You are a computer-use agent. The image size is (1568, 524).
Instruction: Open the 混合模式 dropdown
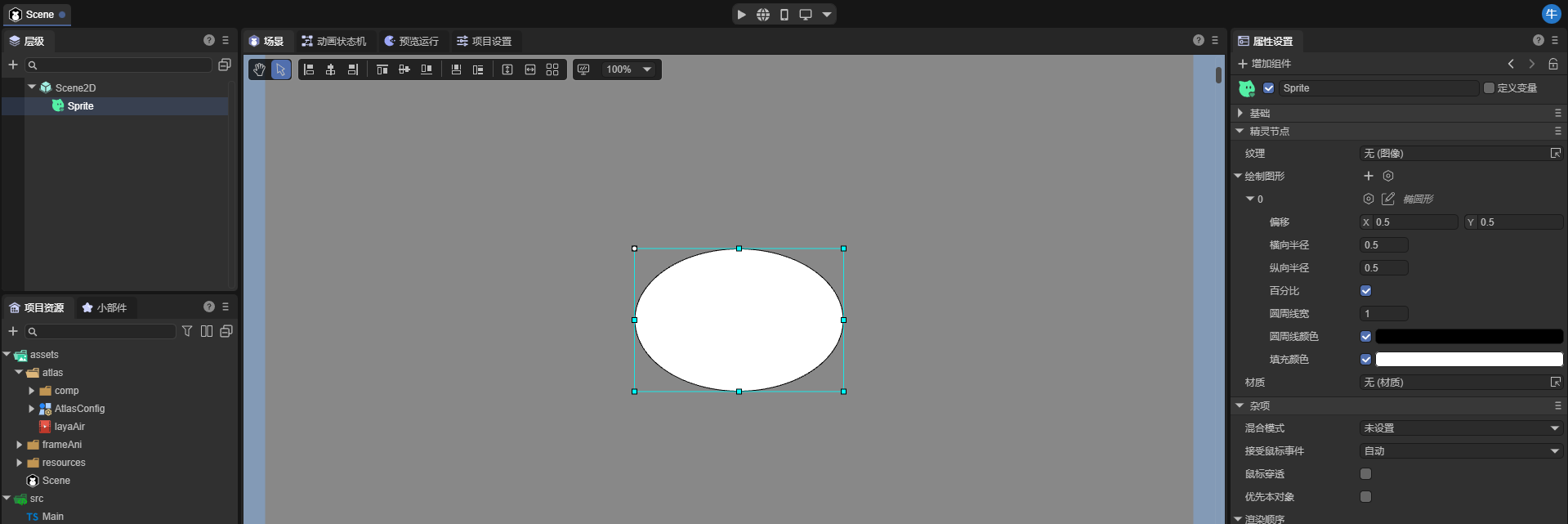(x=1460, y=428)
